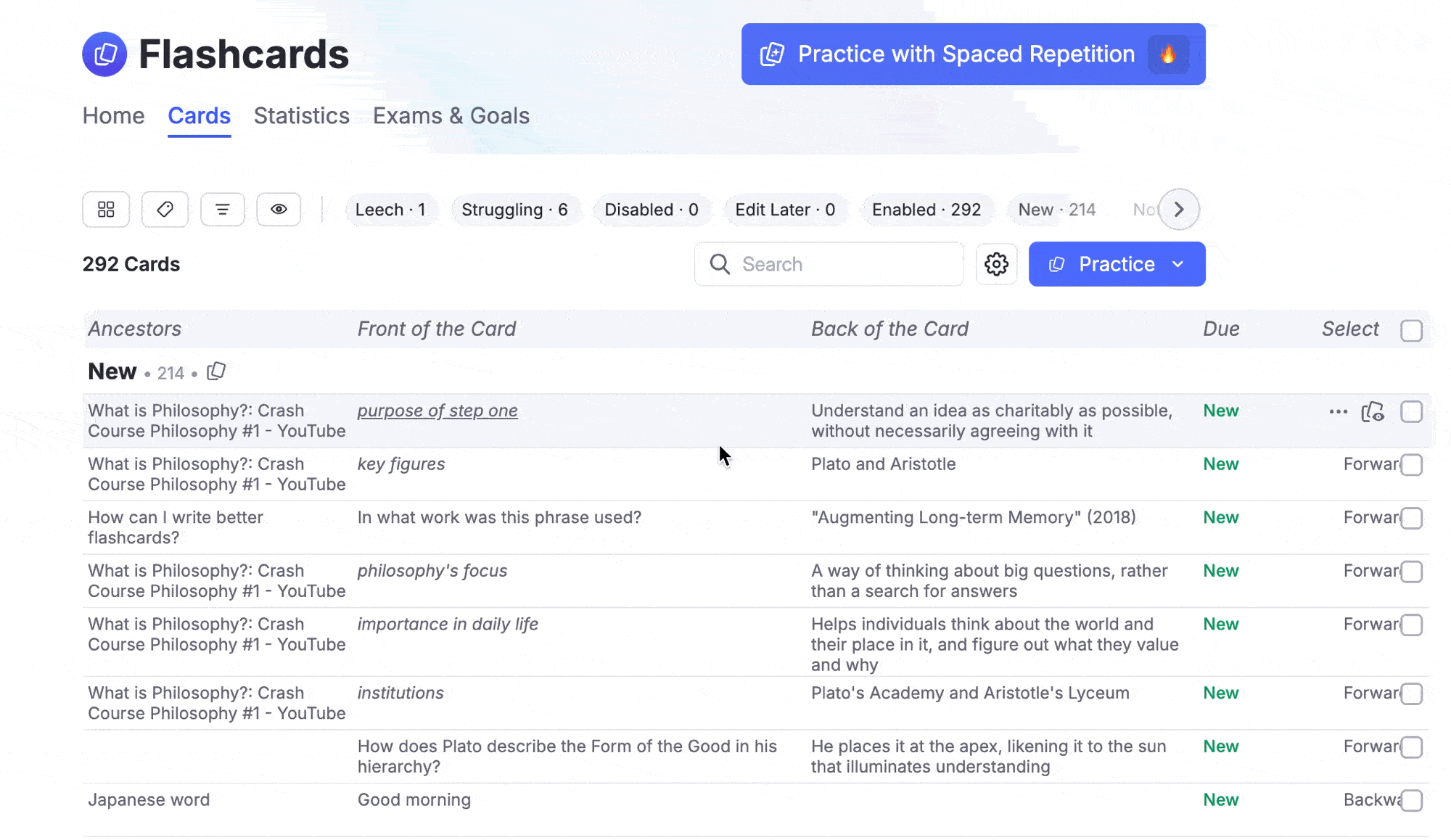This screenshot has width=1451, height=840.
Task: Open the card table settings gear
Action: coord(996,264)
